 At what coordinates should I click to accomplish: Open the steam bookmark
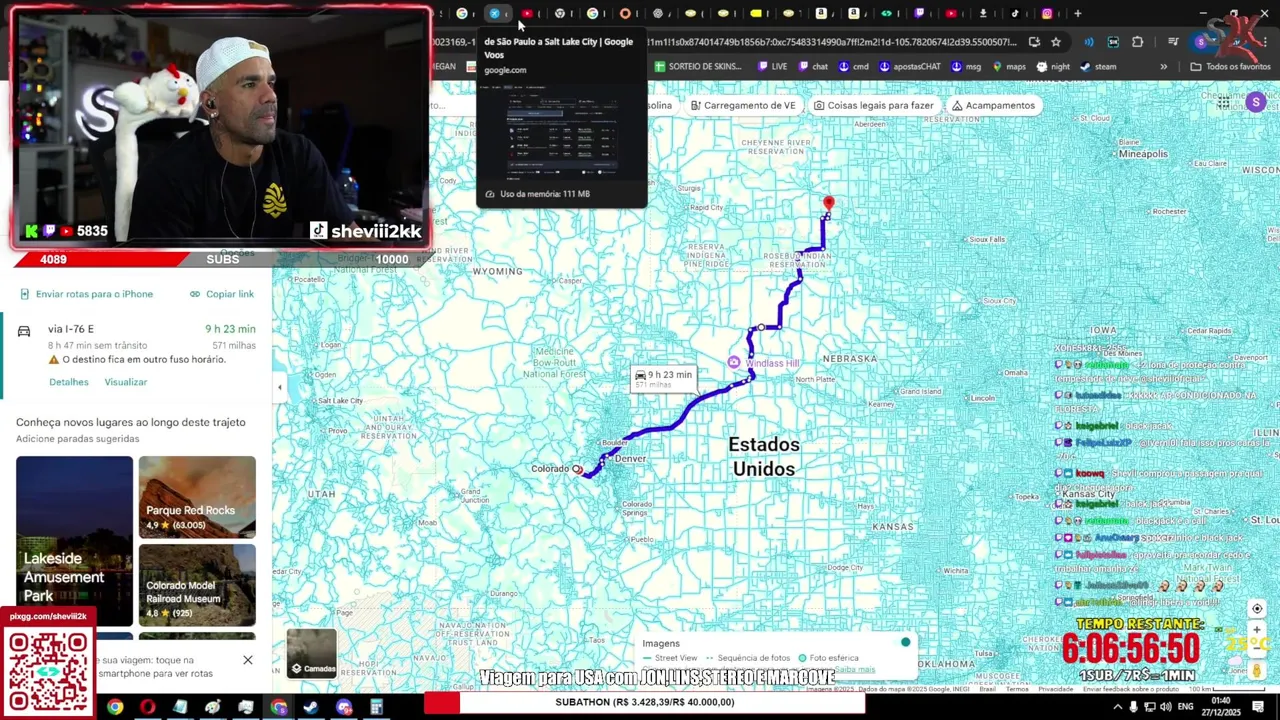coord(1098,66)
